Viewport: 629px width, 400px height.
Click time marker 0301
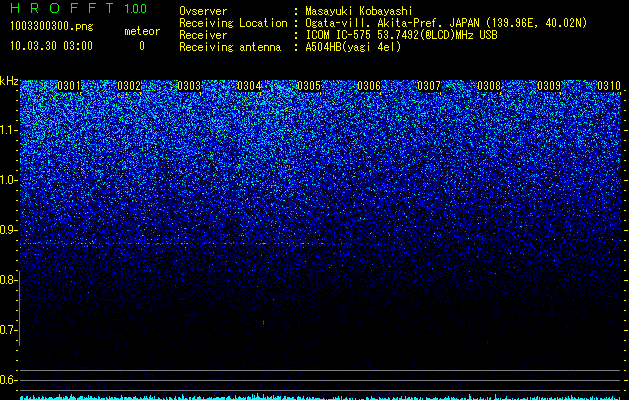tap(69, 86)
